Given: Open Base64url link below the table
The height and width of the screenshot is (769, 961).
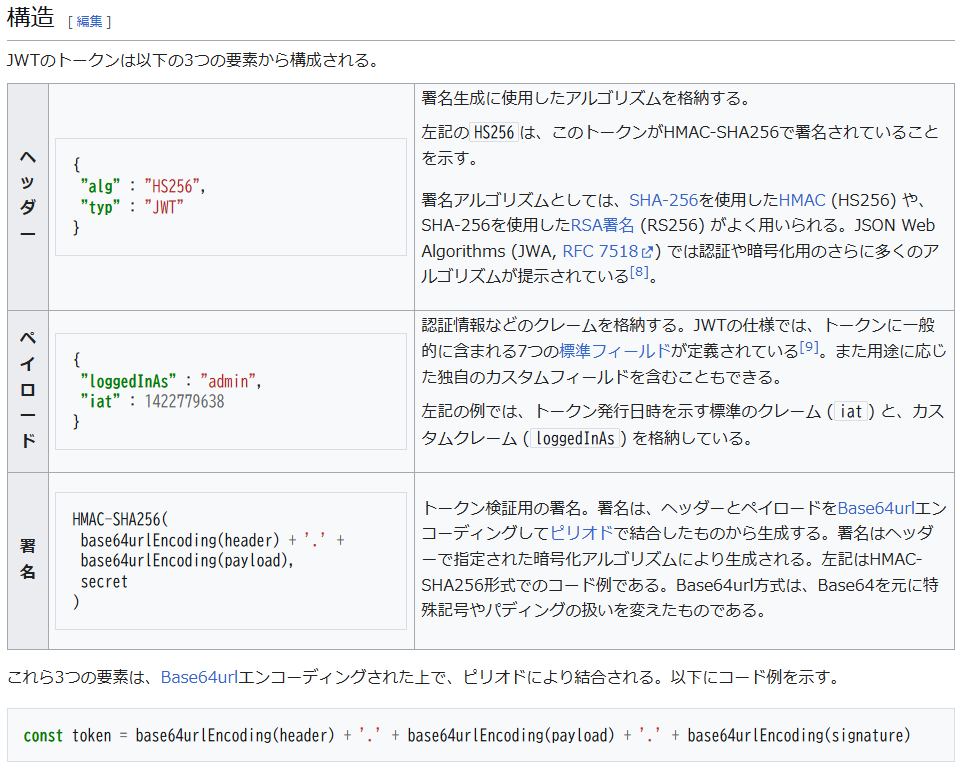Looking at the screenshot, I should (199, 677).
